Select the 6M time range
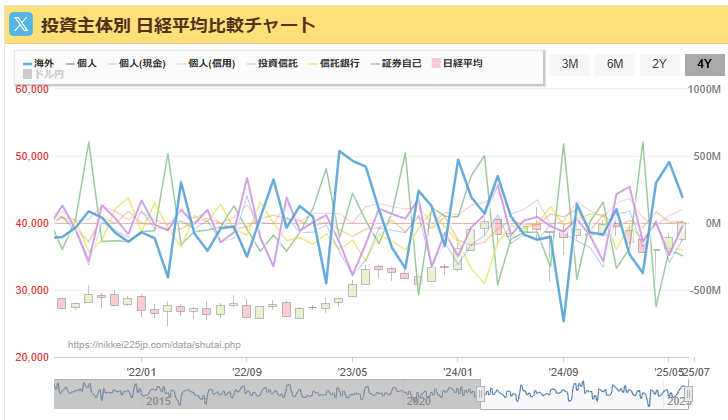Screen dimensions: 728x420 point(615,64)
